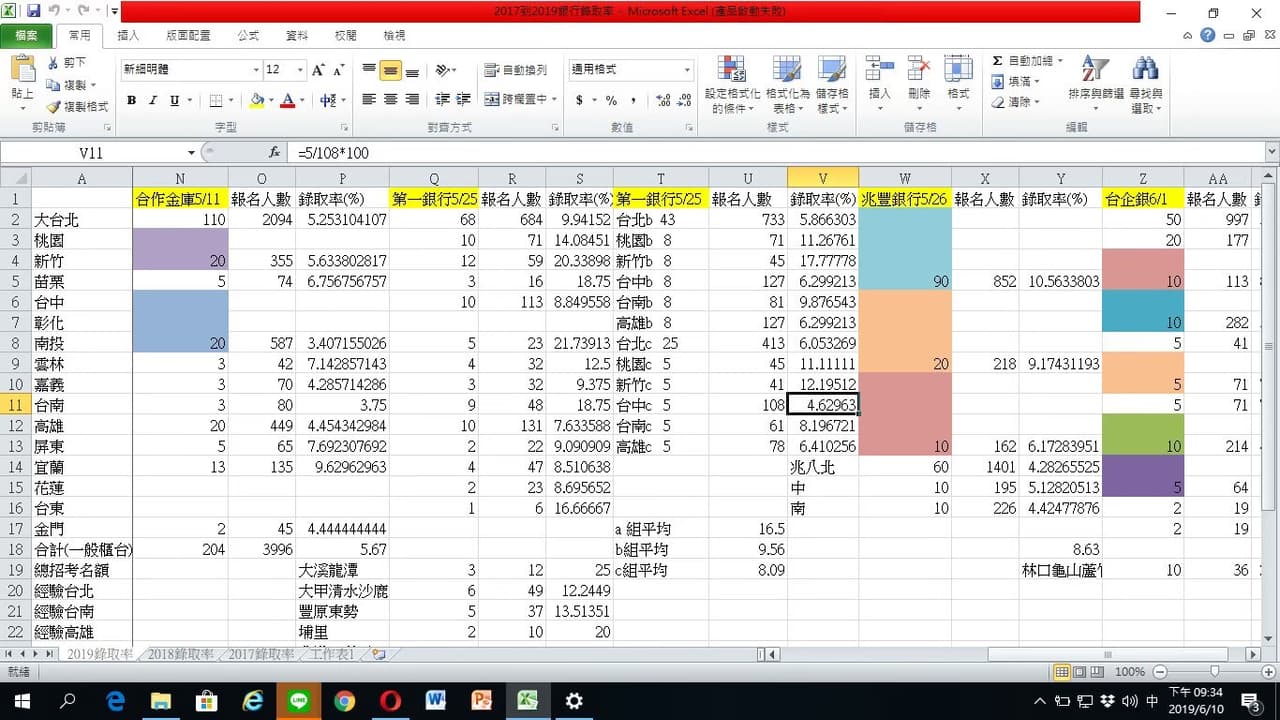Open Find & Select (尋找與選取) binoculars

tap(1145, 85)
